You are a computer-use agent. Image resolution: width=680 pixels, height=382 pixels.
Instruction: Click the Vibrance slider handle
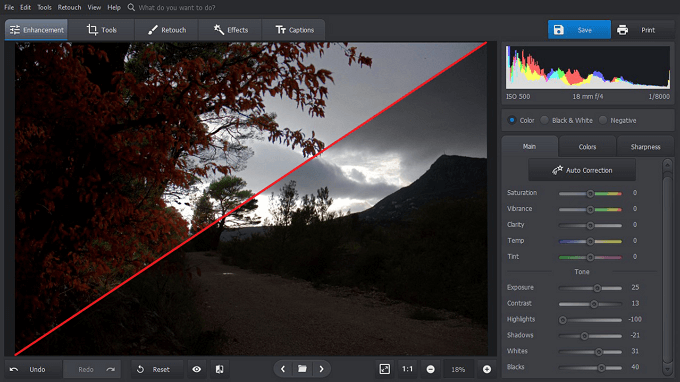(x=590, y=209)
